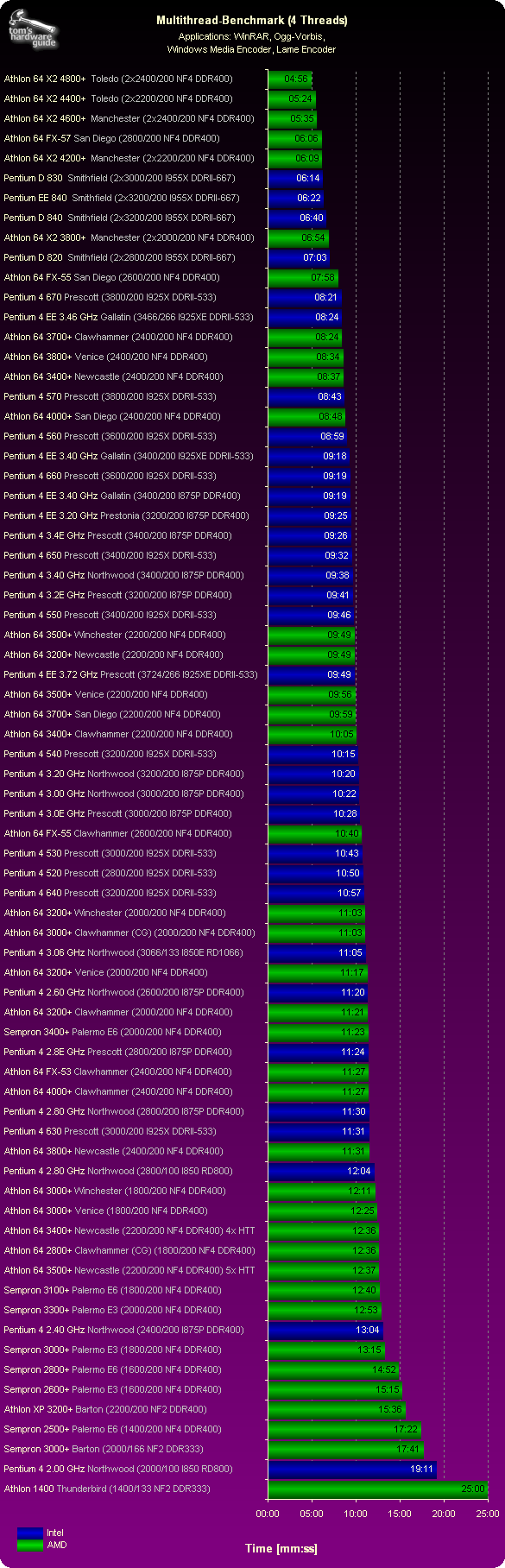Click the 'Multithread-Benchmark (4 Threads)' chart title
Viewport: 505px width, 1568px height.
(x=252, y=21)
